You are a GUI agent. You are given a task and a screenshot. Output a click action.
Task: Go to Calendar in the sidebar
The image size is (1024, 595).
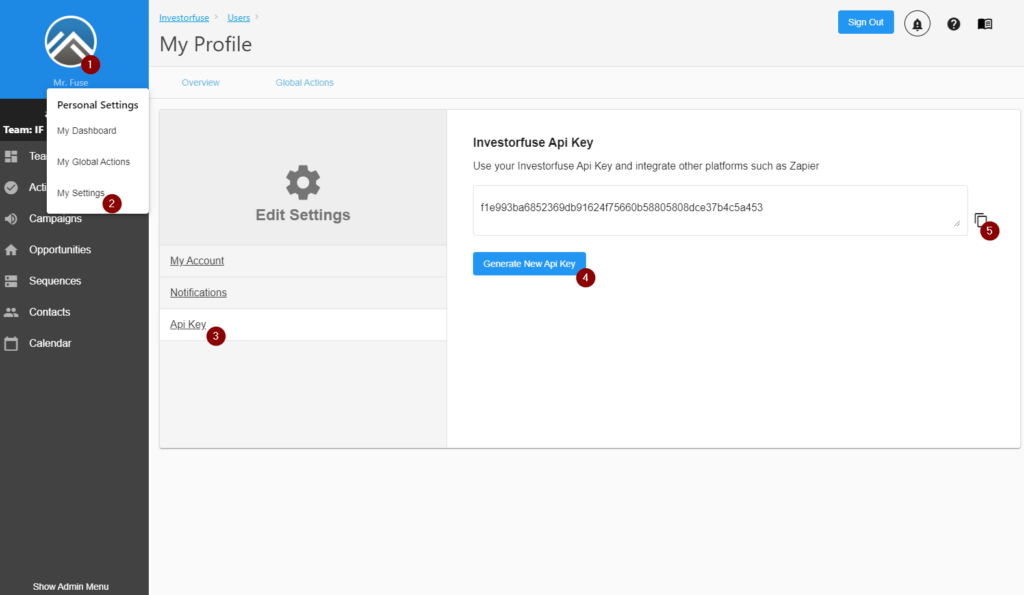pos(50,343)
